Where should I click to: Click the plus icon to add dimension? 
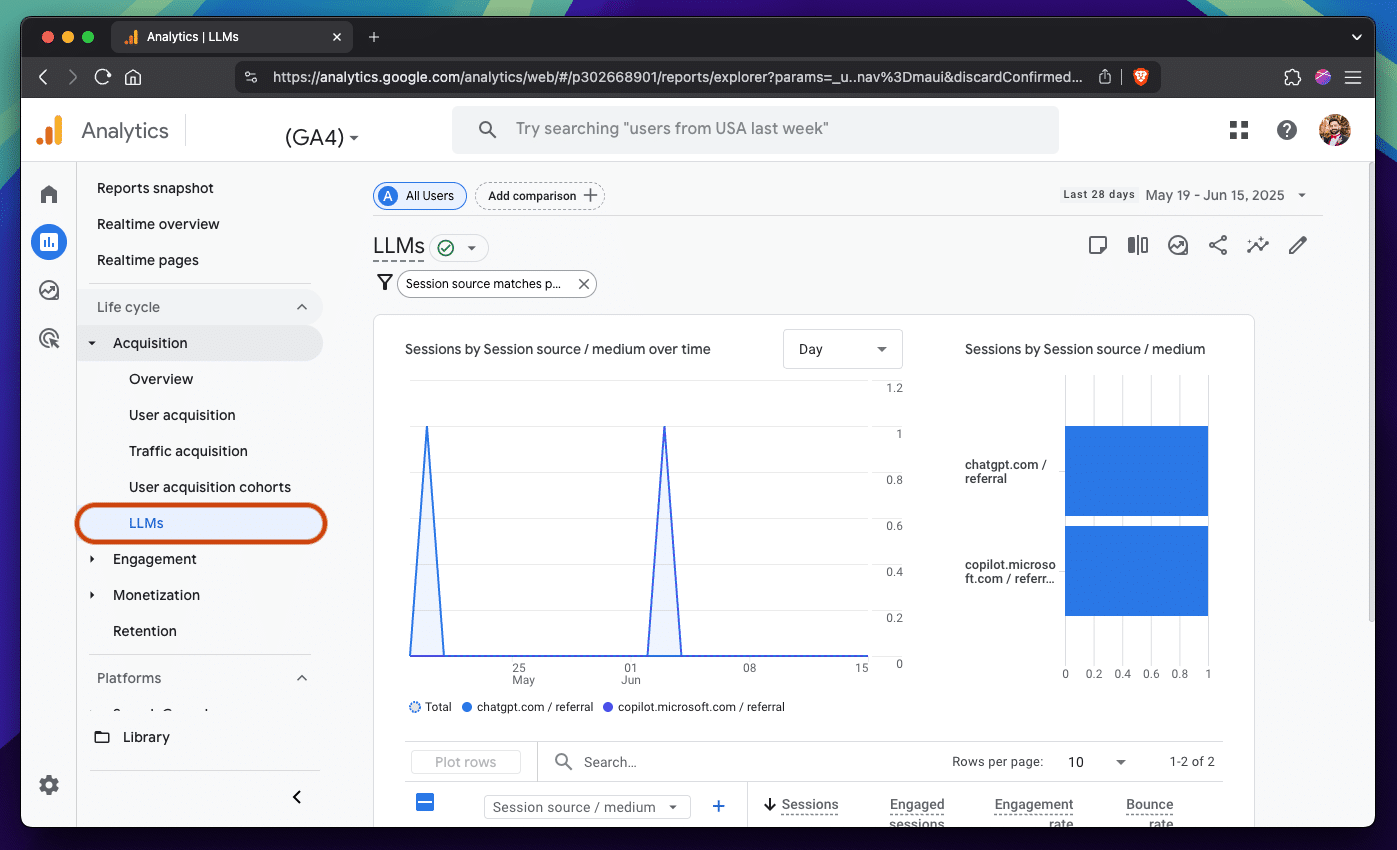coord(718,807)
